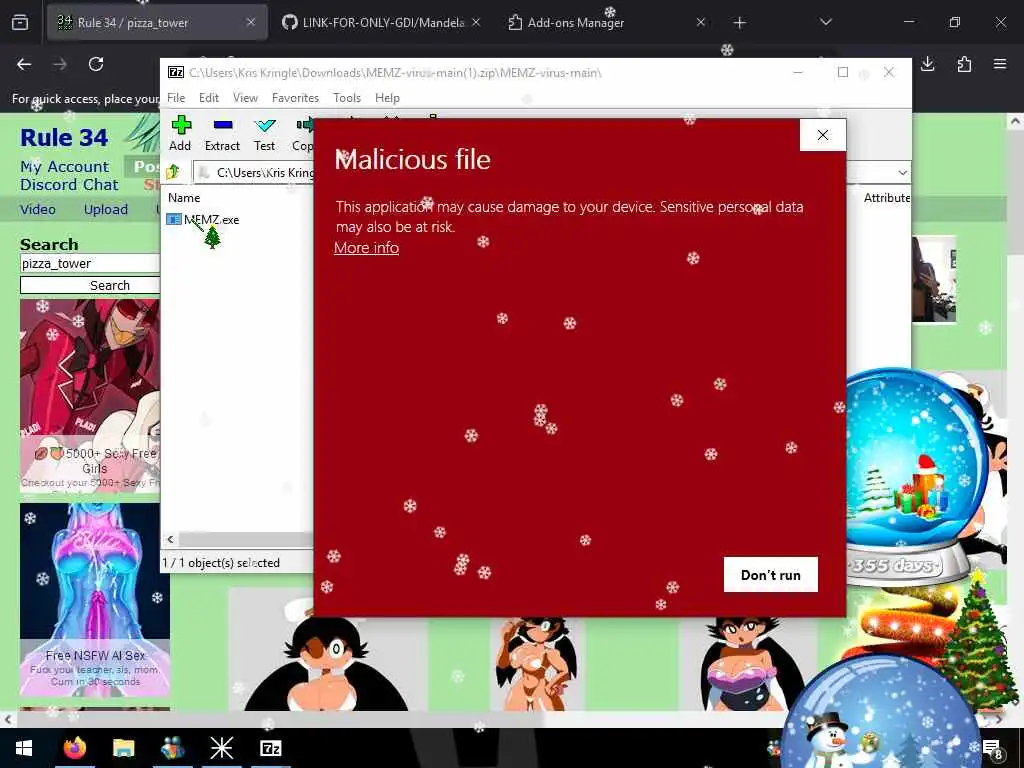Sort by the Name column header
Viewport: 1024px width, 768px height.
(184, 197)
